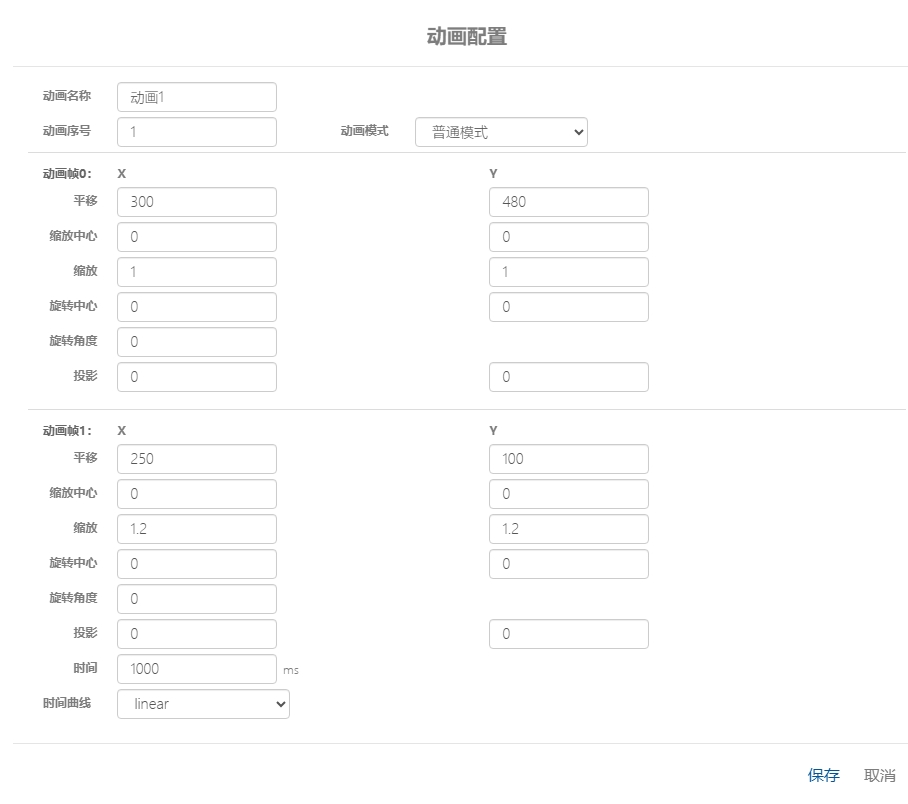Click the 取消 button

point(879,775)
